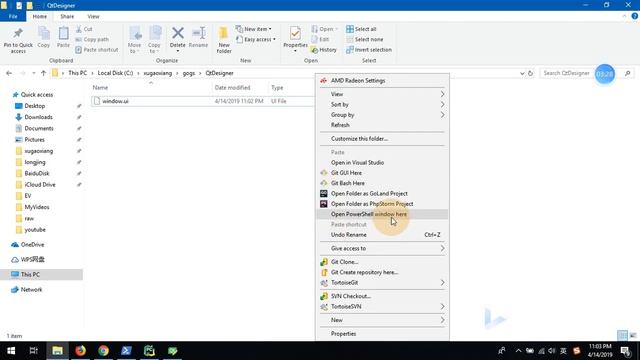Choose Refresh in context menu
Viewport: 640px width, 360px height.
point(382,125)
